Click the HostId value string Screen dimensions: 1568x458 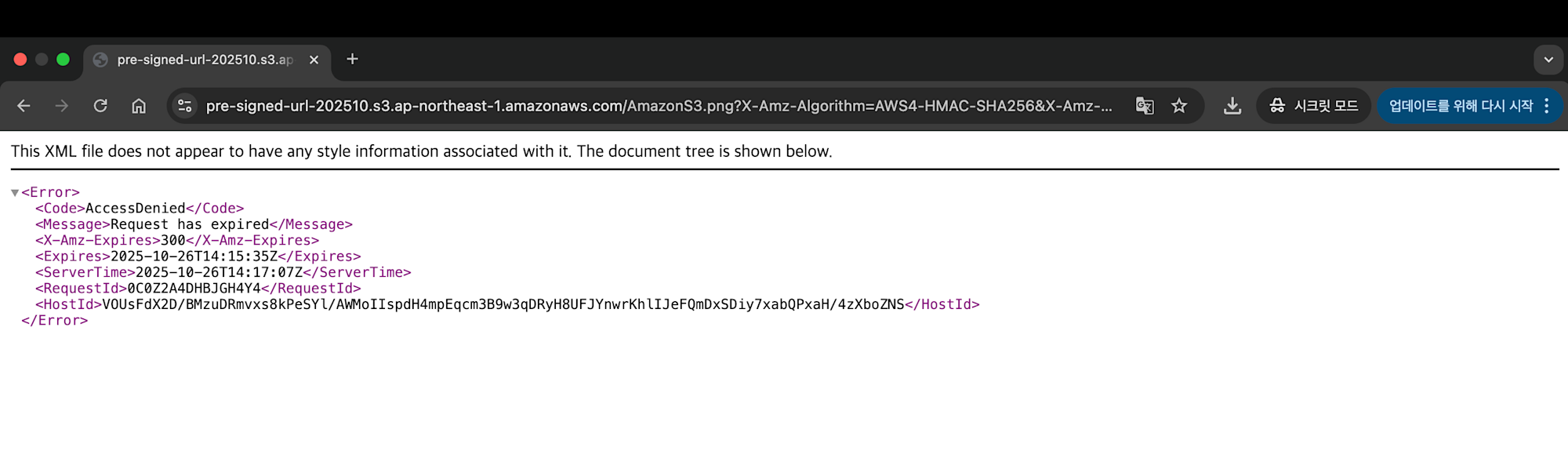tap(503, 304)
